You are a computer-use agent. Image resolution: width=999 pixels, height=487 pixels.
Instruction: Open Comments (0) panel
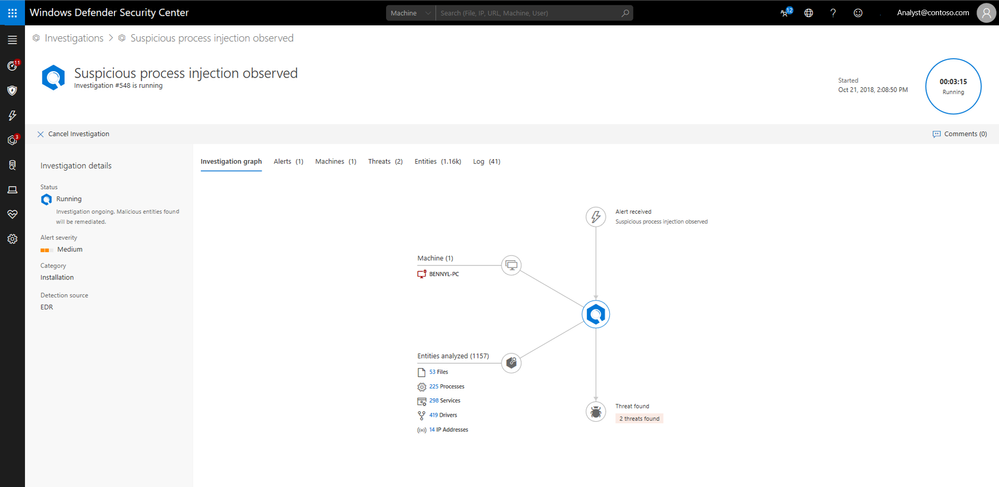pos(959,134)
